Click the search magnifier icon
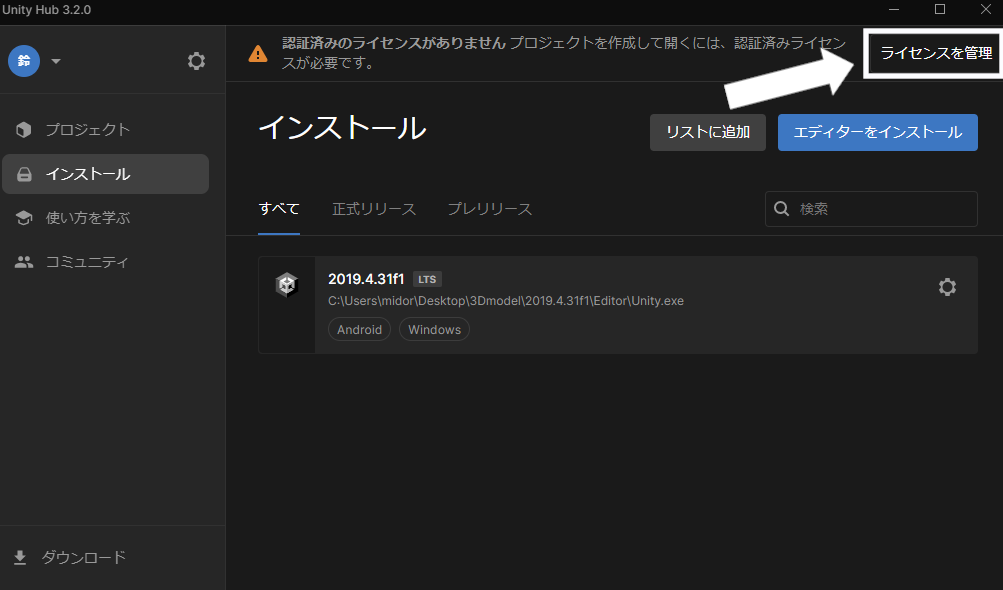 pyautogui.click(x=782, y=209)
